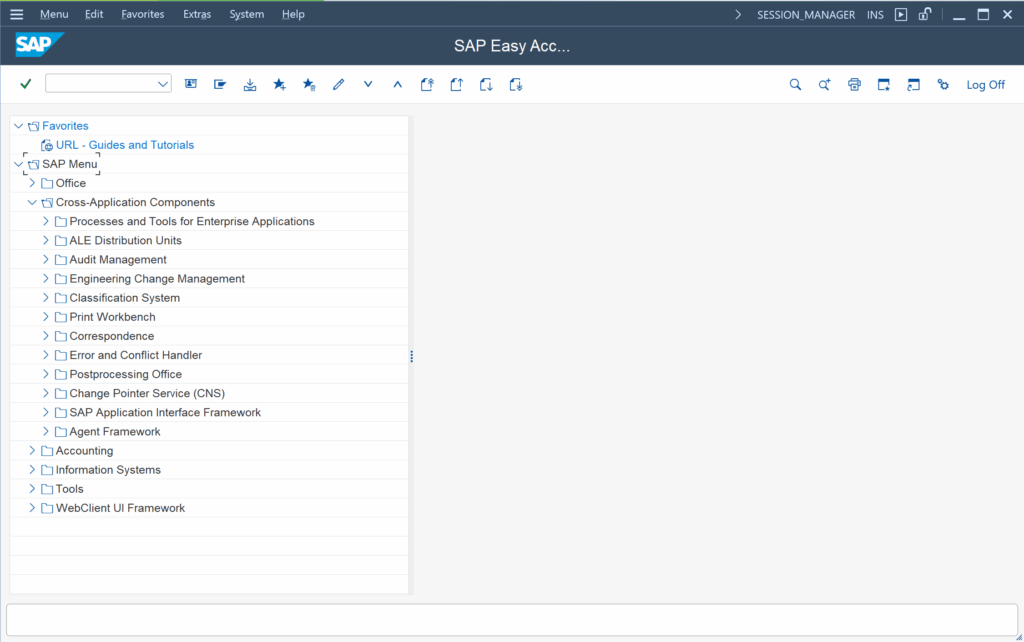
Task: Collapse the Cross-Application Components folder
Action: pos(31,202)
